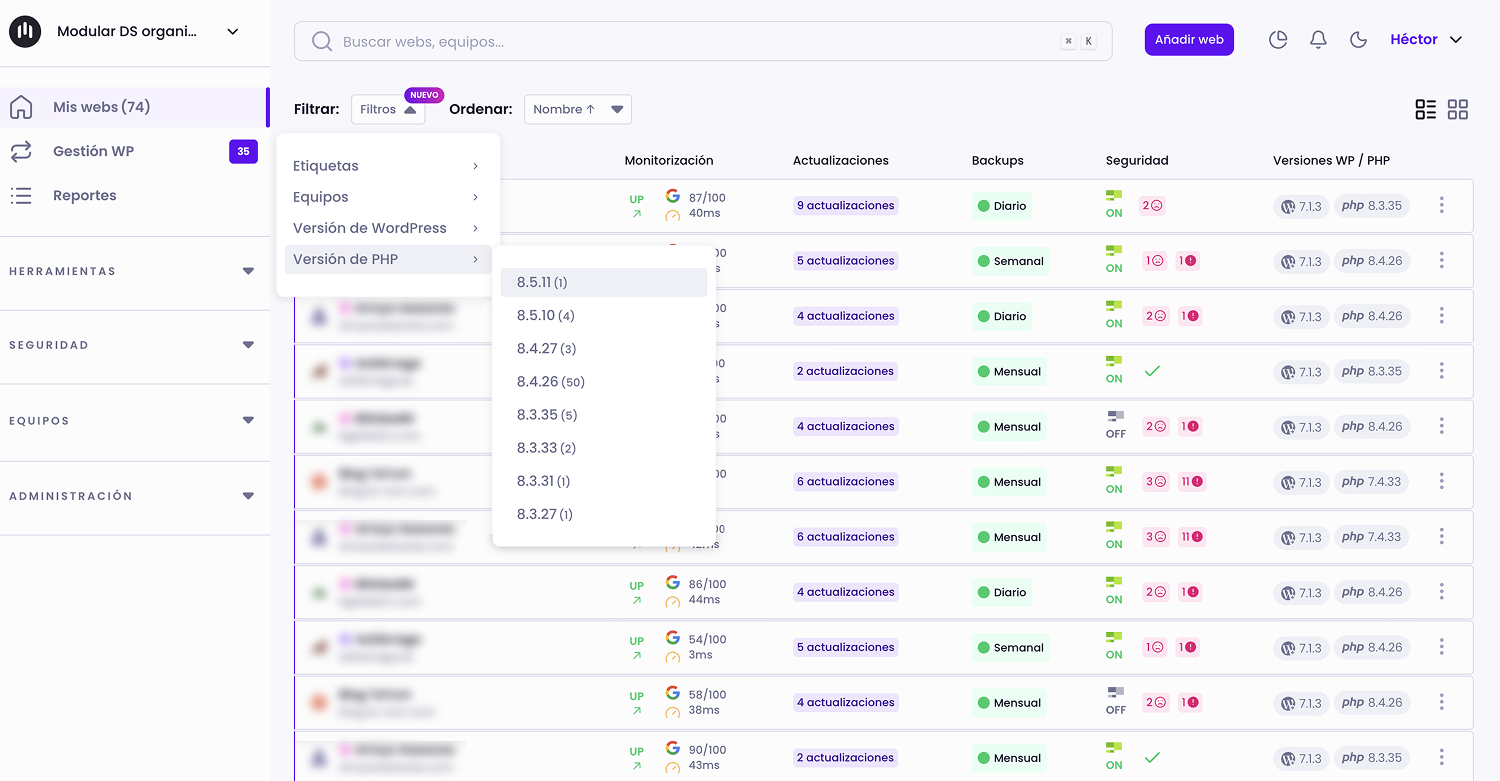Click the home icon beside Mis webs
Viewport: 1500px width, 781px height.
tap(21, 107)
